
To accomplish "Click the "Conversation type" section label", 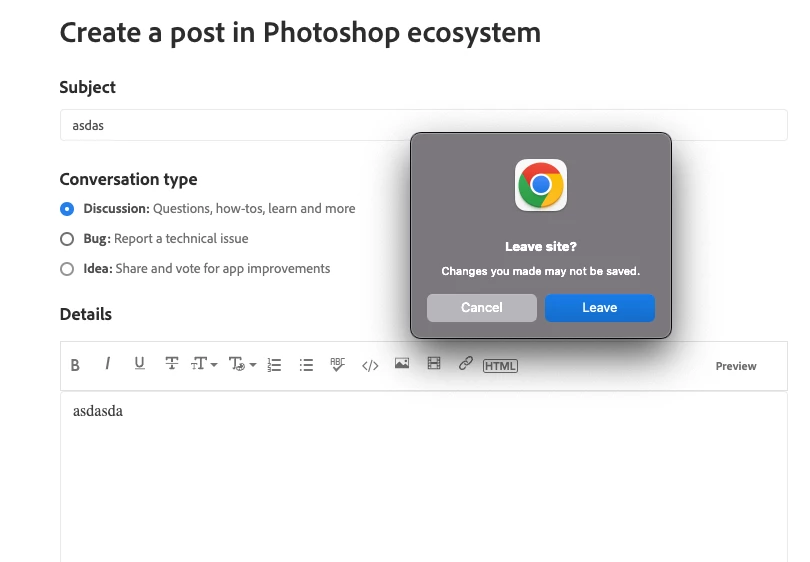I will point(128,179).
